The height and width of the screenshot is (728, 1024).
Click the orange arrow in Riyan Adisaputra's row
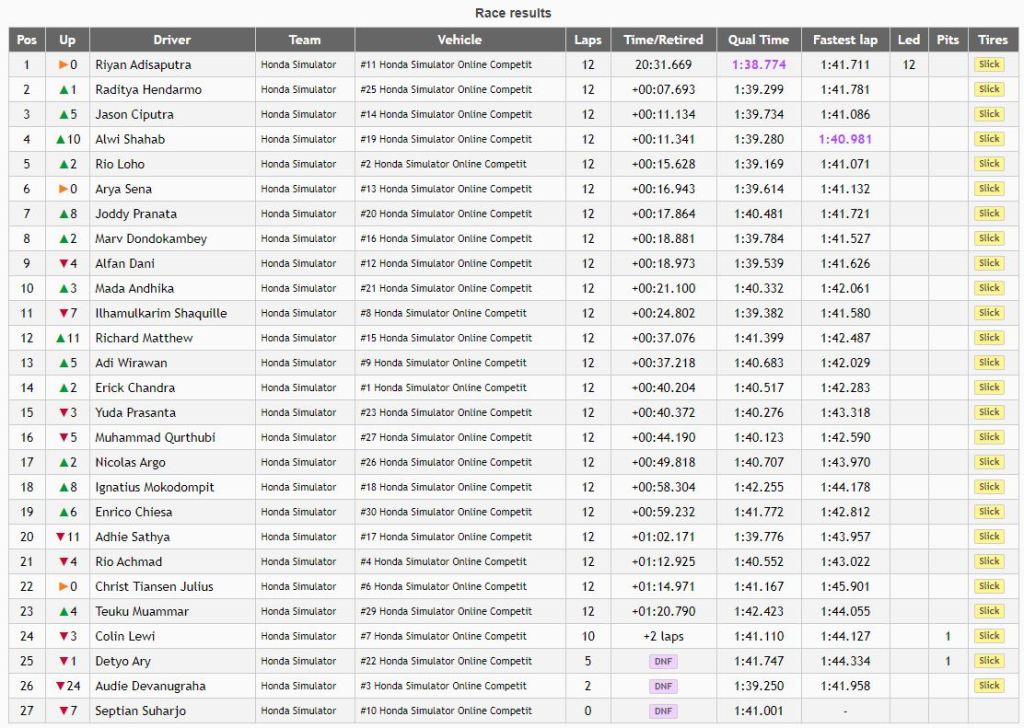point(62,65)
